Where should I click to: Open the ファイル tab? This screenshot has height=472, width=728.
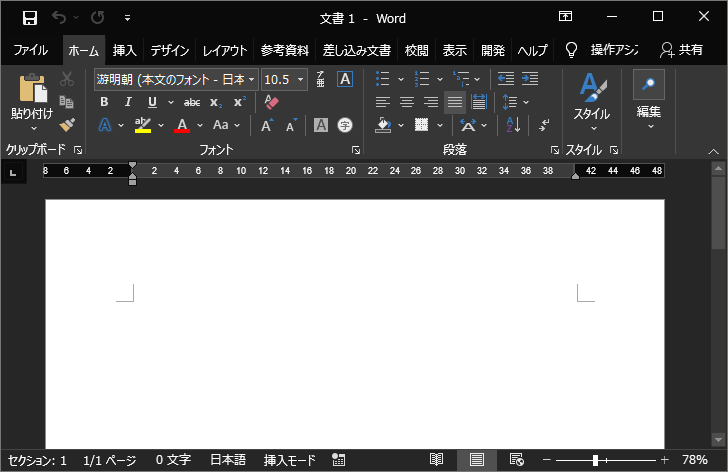(x=31, y=50)
